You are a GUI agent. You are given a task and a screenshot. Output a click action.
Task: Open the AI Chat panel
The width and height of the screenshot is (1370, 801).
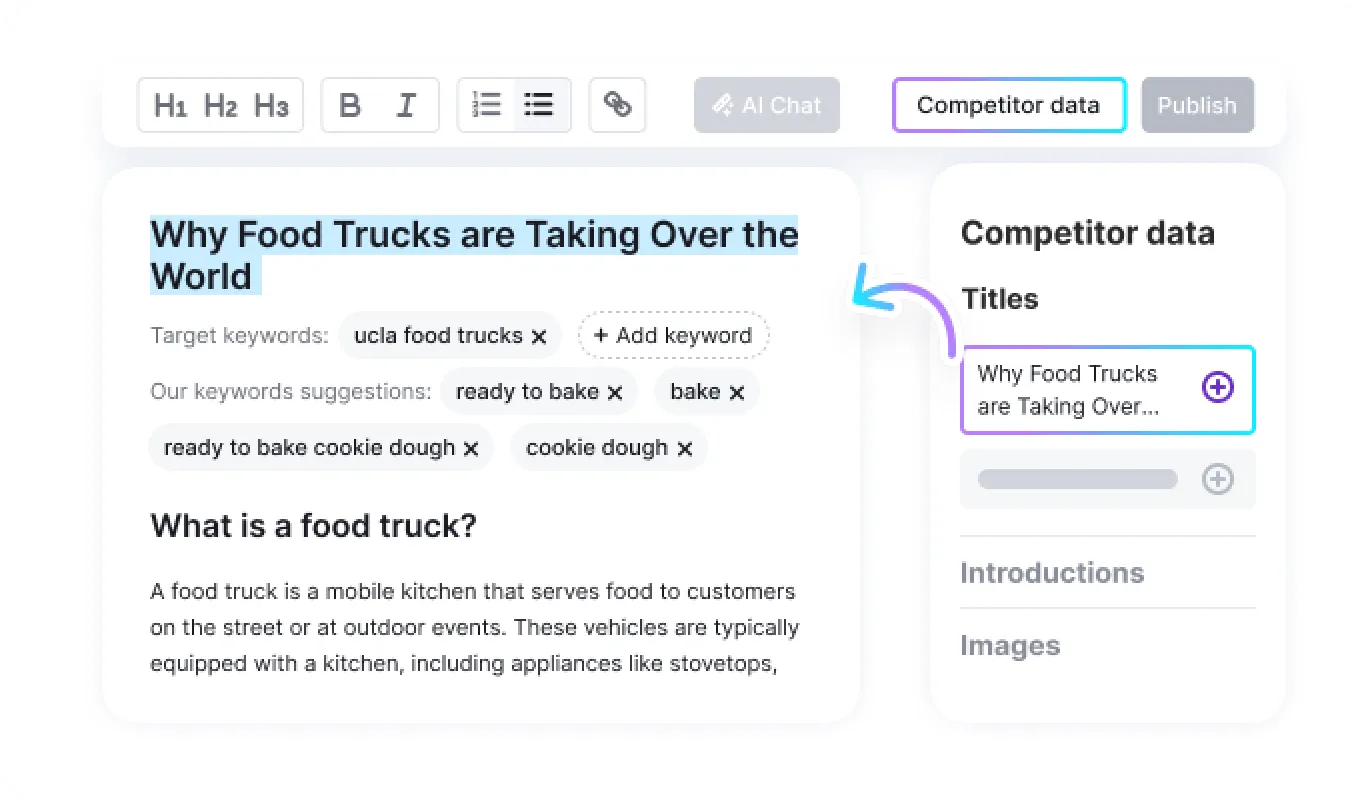coord(767,105)
